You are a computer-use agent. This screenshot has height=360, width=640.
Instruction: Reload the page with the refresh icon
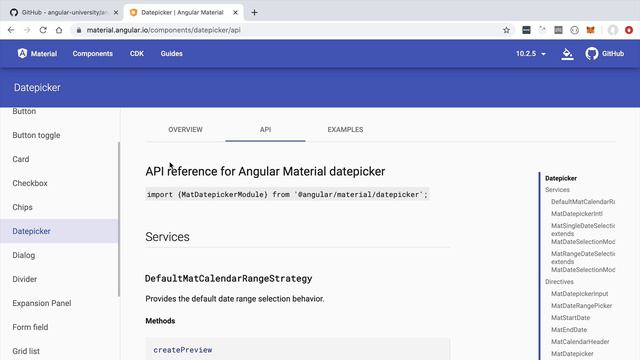tap(43, 30)
